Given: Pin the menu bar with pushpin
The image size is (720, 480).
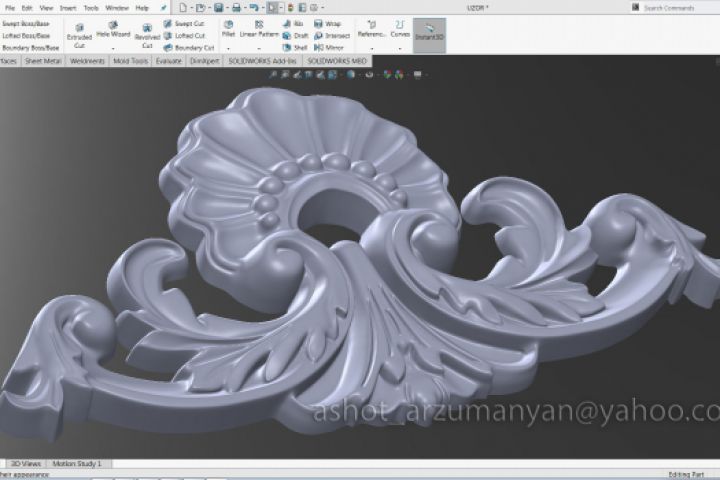Looking at the screenshot, I should coord(164,8).
